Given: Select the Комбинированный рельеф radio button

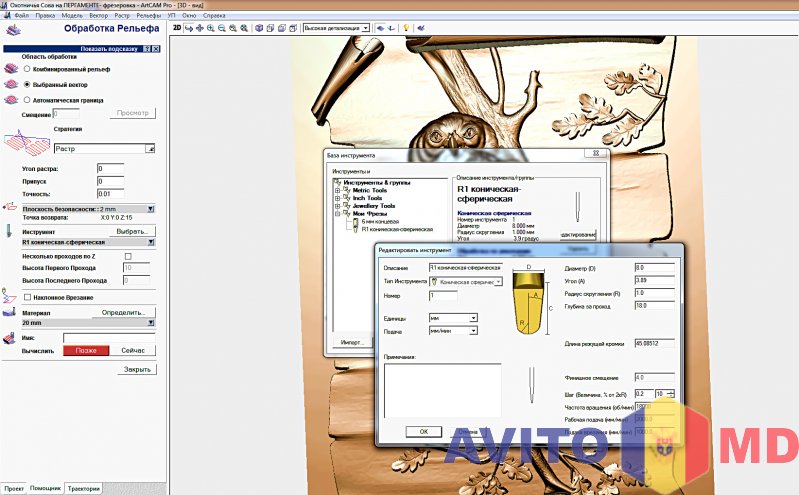Looking at the screenshot, I should pyautogui.click(x=27, y=69).
